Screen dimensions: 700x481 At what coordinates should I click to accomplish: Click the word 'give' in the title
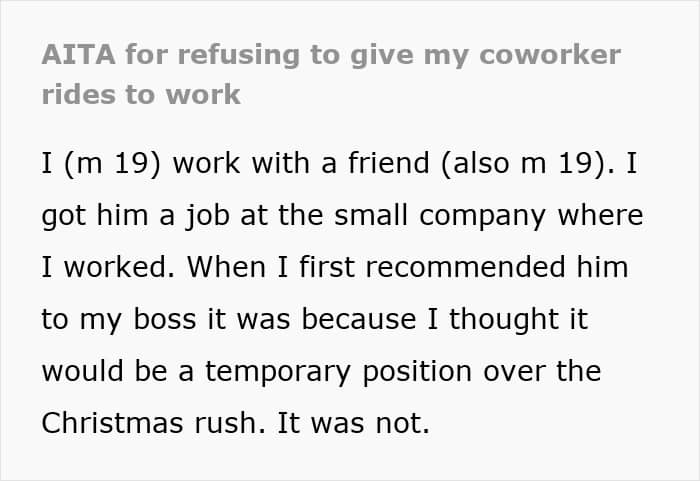pos(382,57)
